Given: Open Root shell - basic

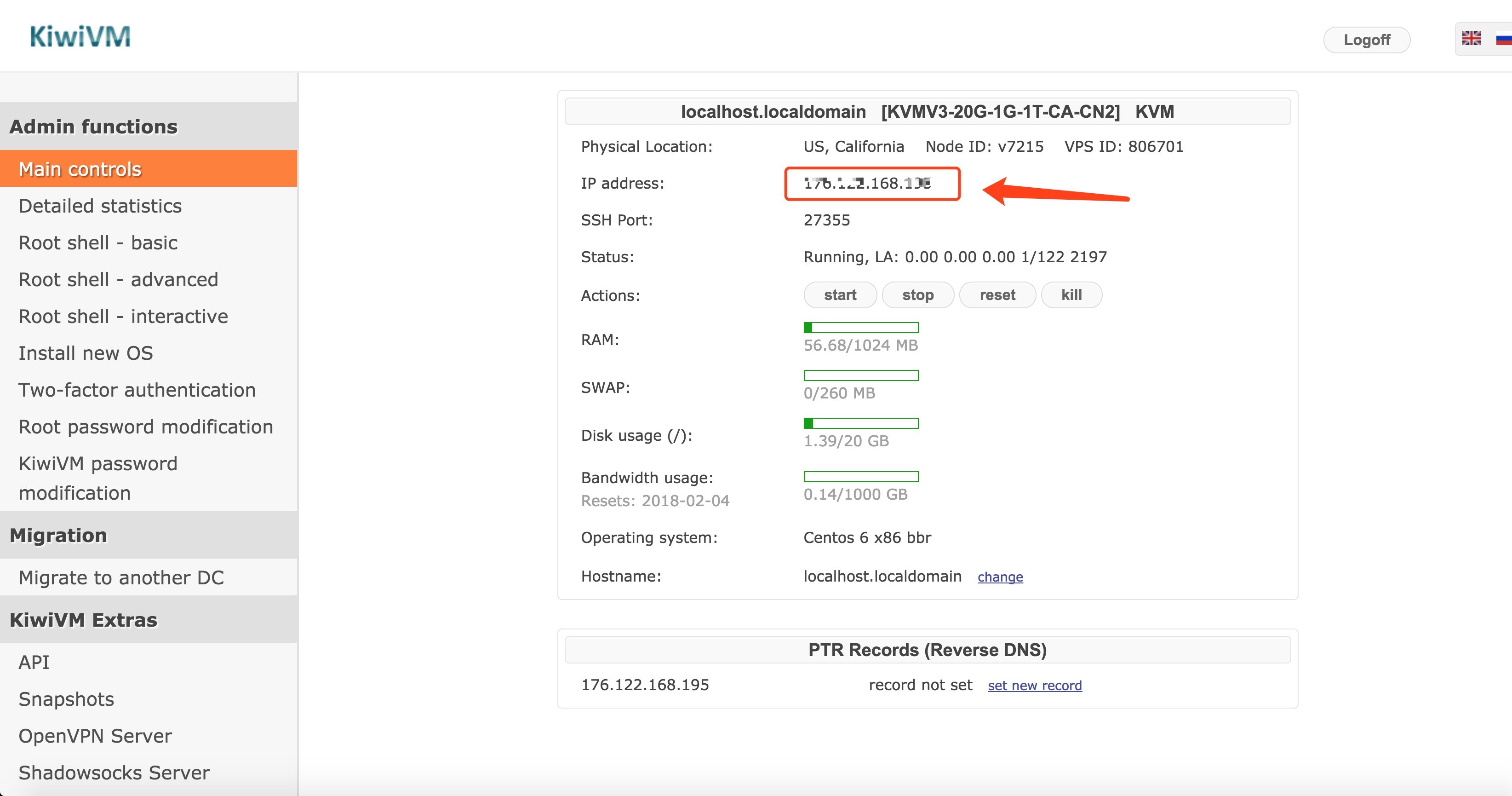Looking at the screenshot, I should pyautogui.click(x=98, y=242).
